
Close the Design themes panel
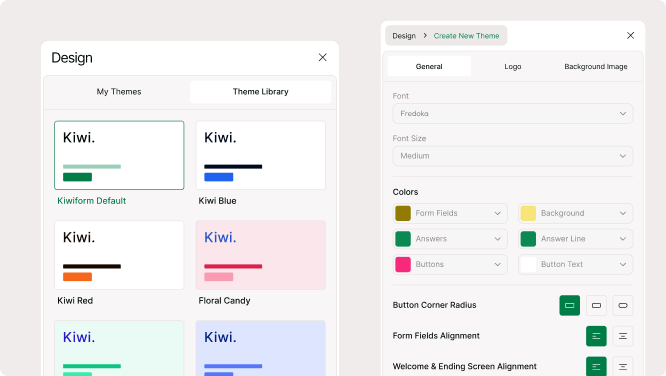[x=322, y=57]
